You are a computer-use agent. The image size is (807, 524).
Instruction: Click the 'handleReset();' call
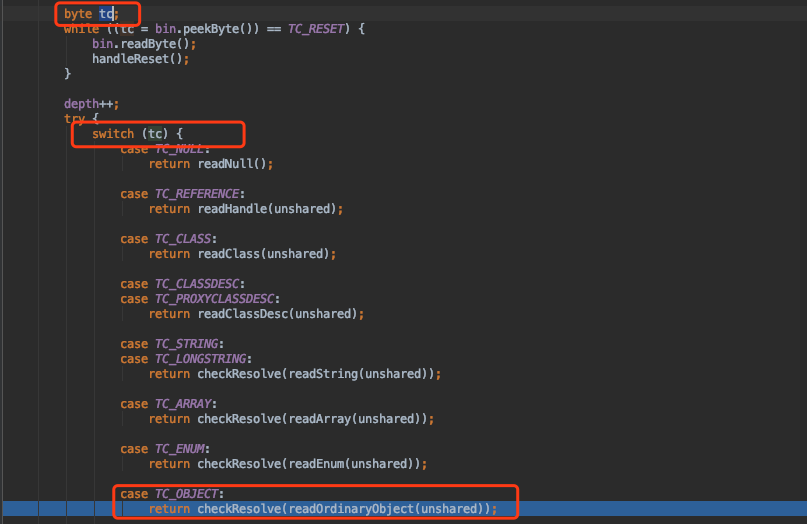[x=141, y=59]
